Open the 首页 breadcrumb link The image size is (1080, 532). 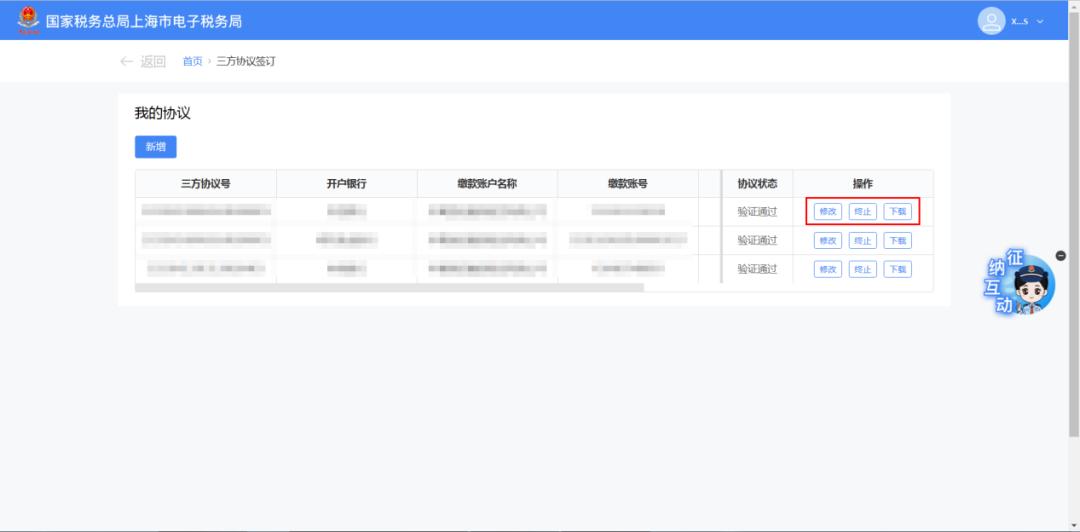[192, 61]
